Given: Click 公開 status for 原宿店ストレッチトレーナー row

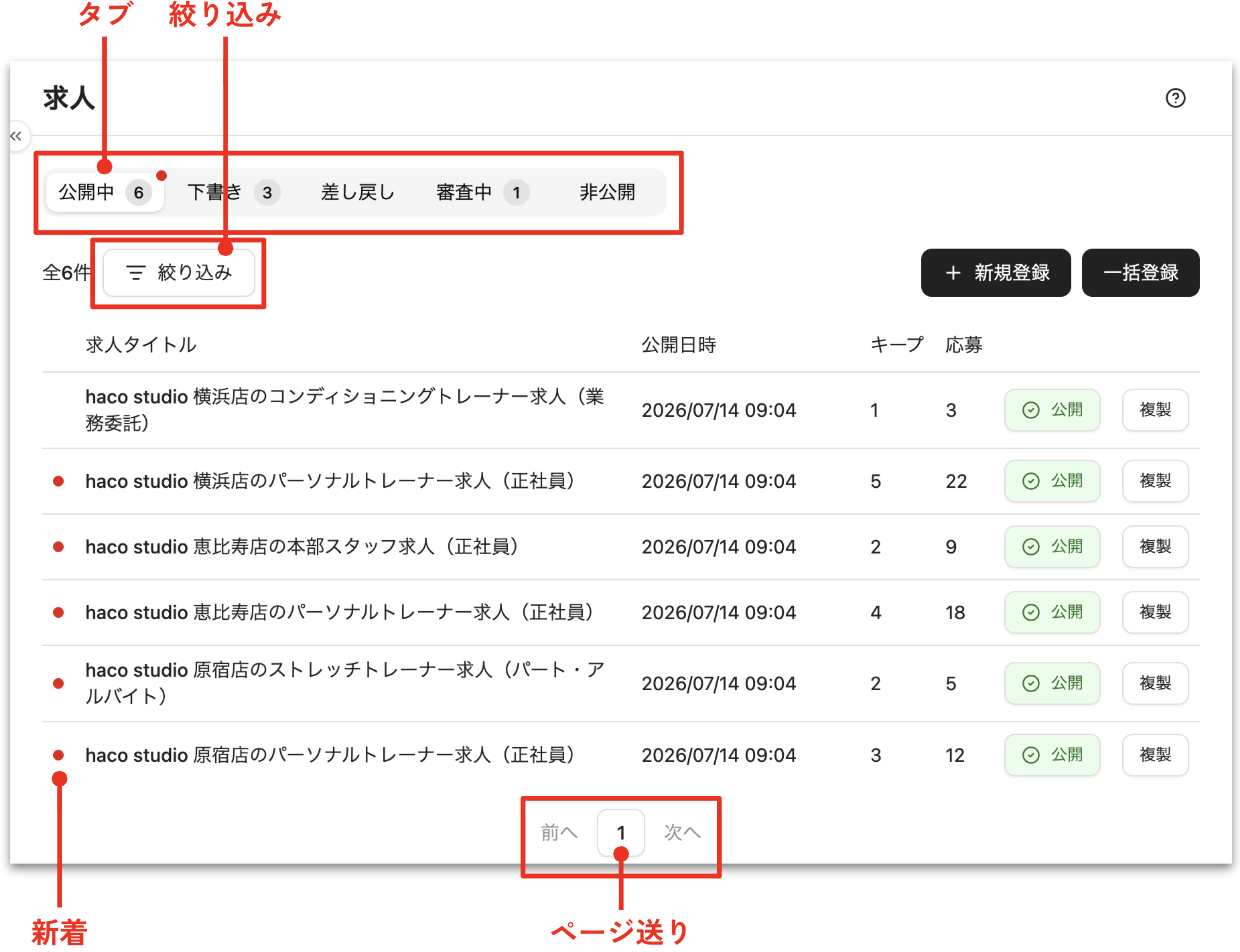Looking at the screenshot, I should (1052, 683).
